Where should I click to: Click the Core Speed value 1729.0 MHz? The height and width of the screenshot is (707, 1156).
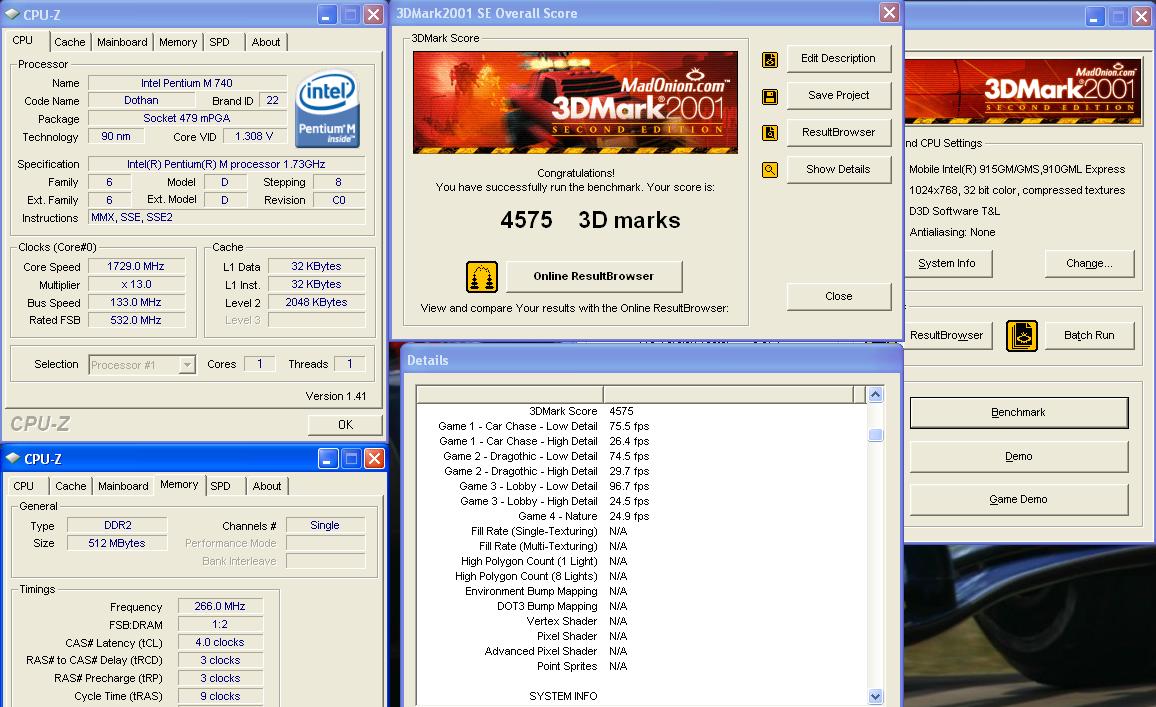tap(136, 266)
